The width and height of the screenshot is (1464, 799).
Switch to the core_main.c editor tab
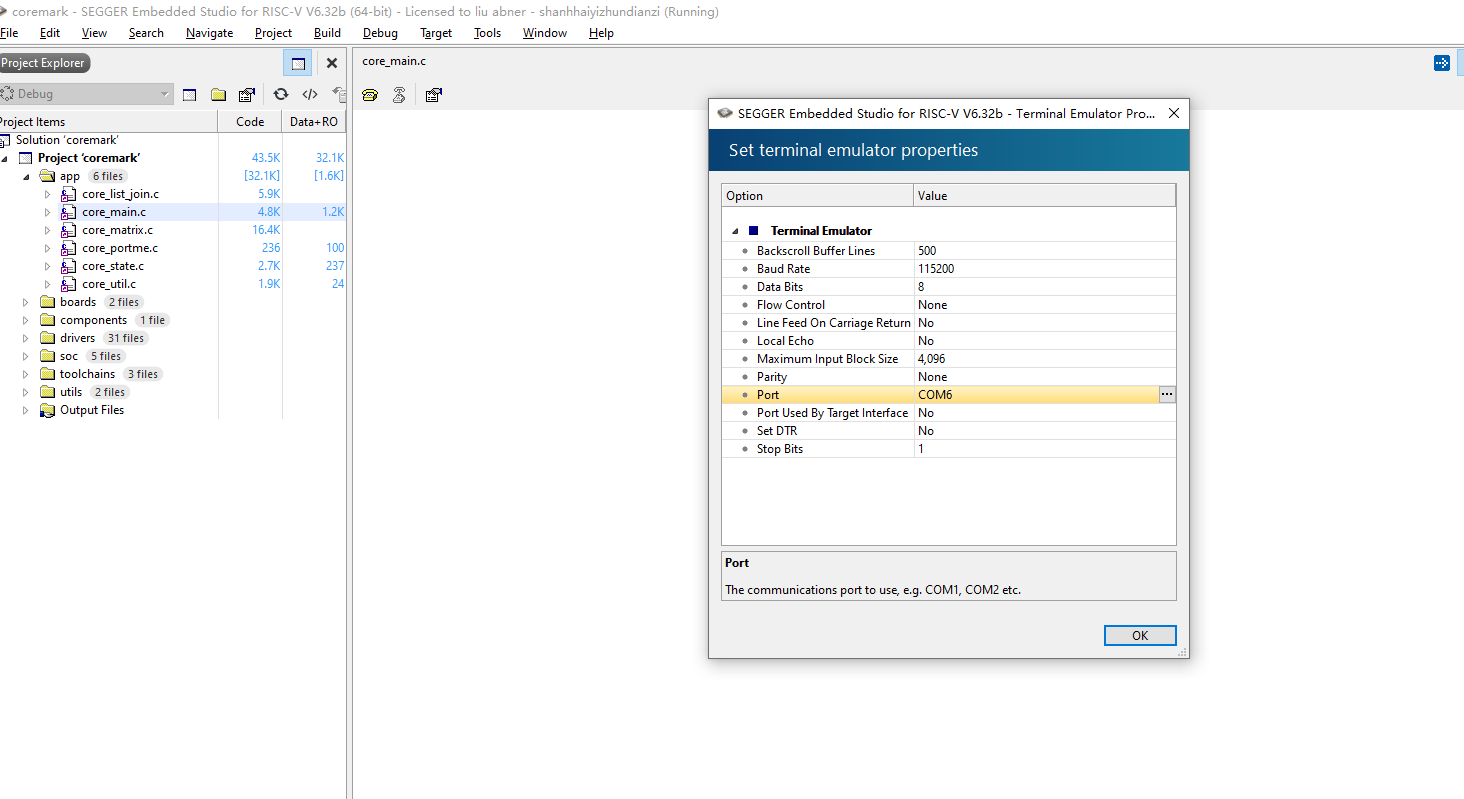[394, 61]
